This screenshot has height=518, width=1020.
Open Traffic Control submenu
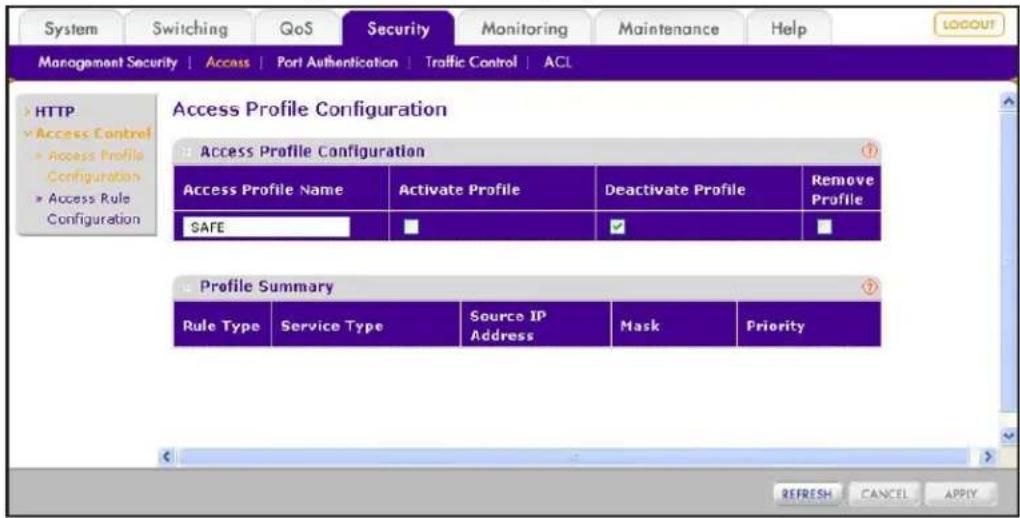[x=471, y=62]
